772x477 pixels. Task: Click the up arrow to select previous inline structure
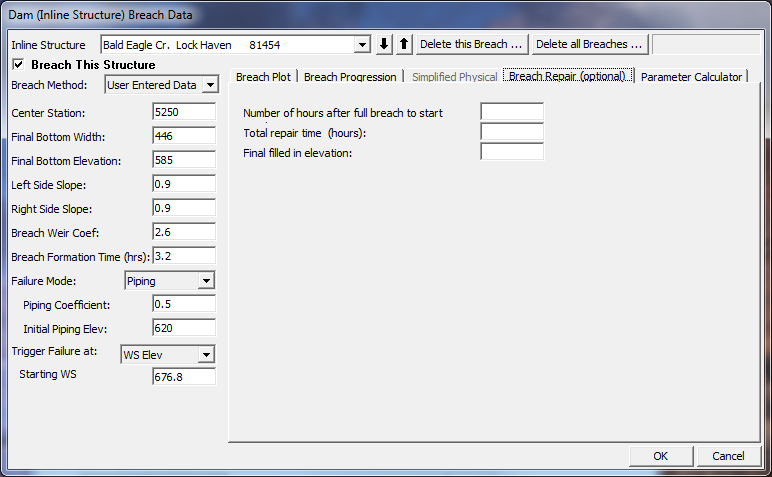[x=403, y=45]
